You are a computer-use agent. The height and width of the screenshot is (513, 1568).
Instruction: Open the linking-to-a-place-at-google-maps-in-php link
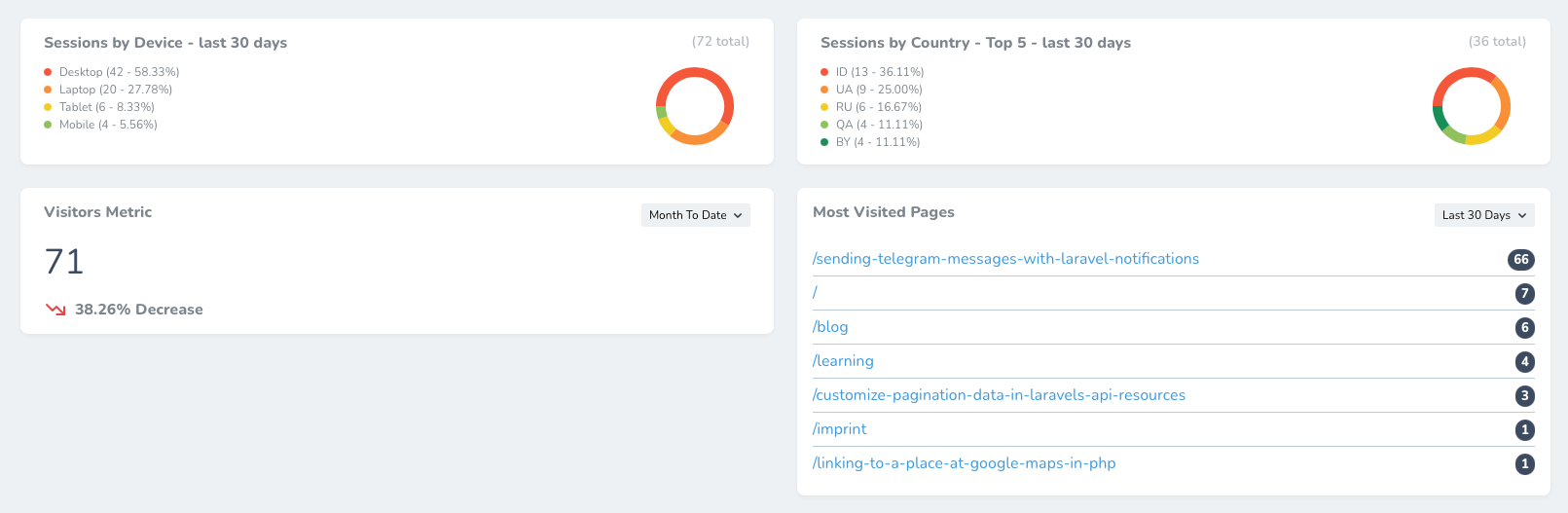tap(964, 463)
